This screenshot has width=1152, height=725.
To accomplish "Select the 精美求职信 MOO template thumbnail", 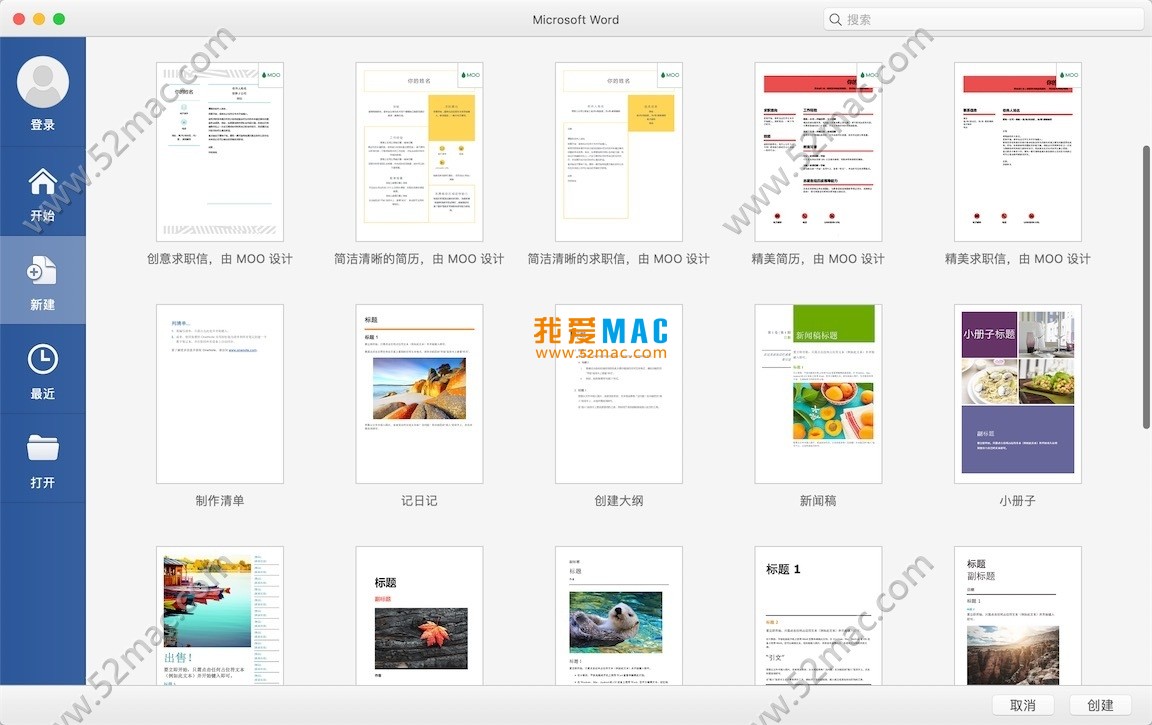I will 1018,152.
